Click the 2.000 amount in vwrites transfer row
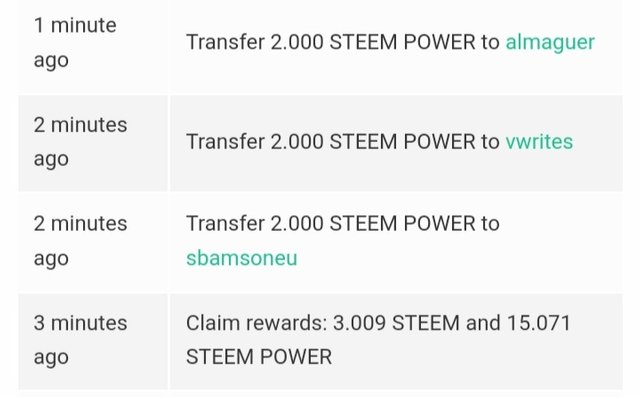The image size is (640, 397). [x=297, y=142]
